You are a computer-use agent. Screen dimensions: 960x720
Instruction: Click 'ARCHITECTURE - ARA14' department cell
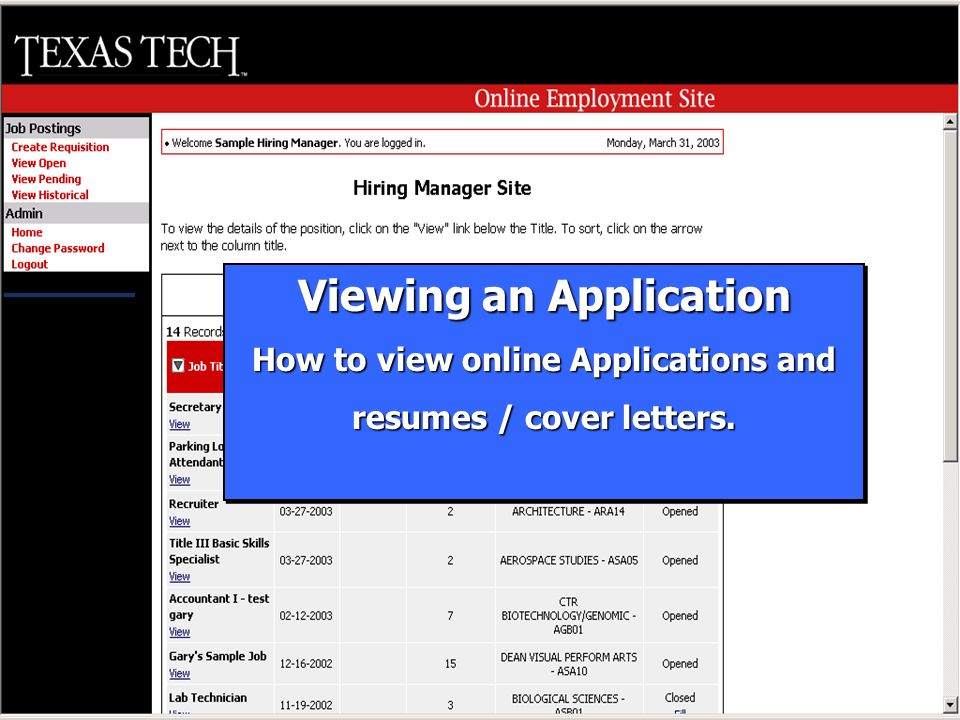coord(568,511)
